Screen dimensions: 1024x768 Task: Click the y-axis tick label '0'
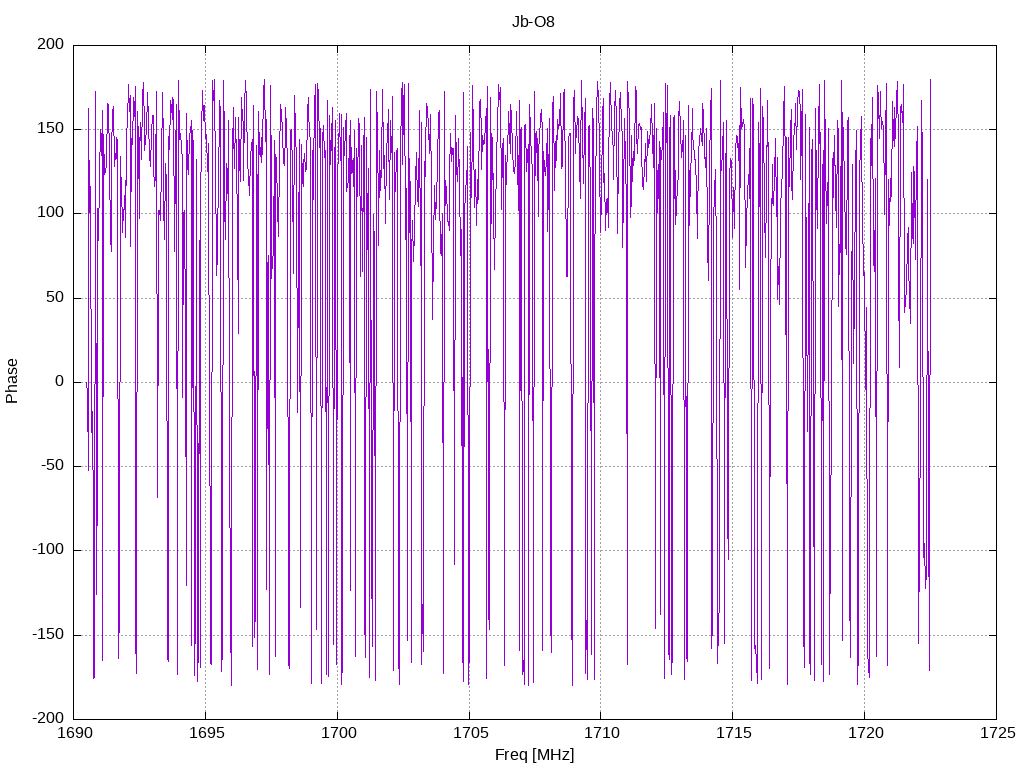(60, 381)
